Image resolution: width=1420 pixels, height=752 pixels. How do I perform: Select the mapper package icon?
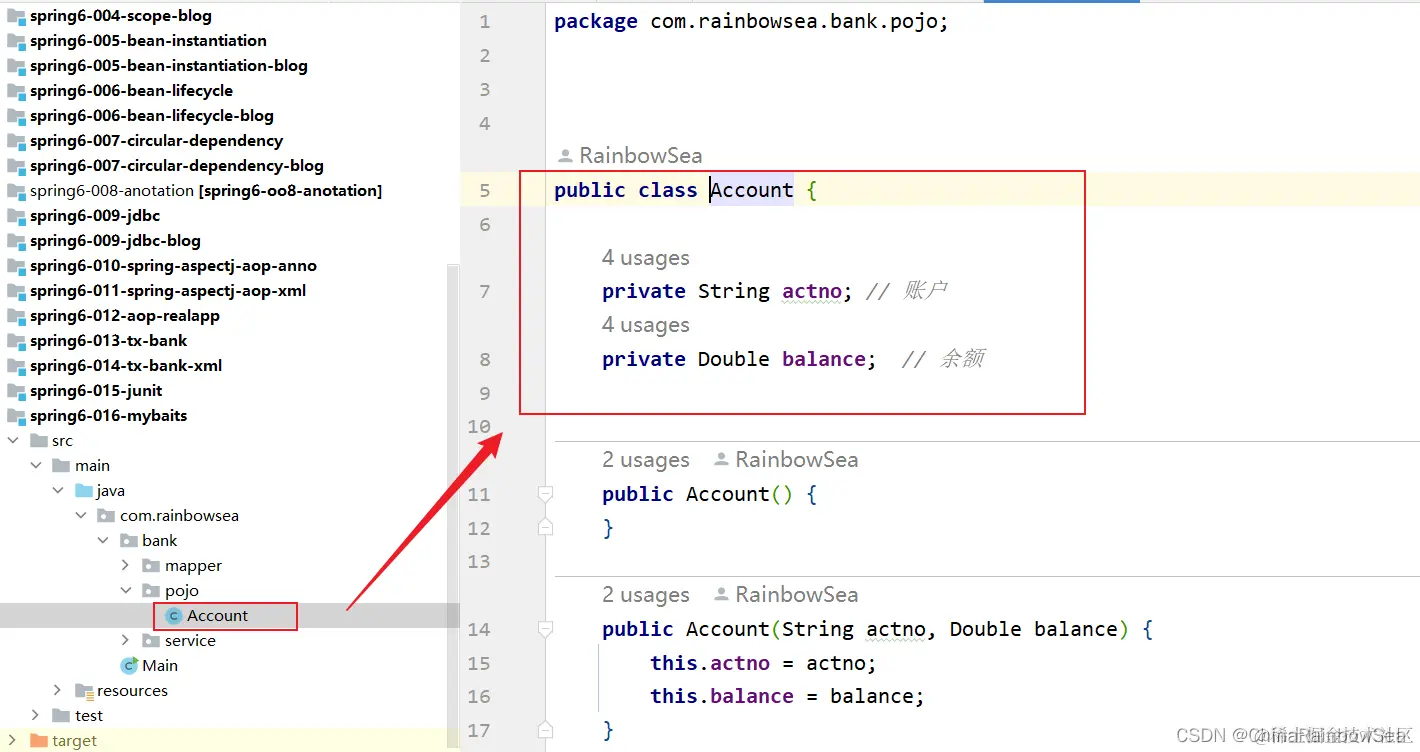tap(151, 566)
